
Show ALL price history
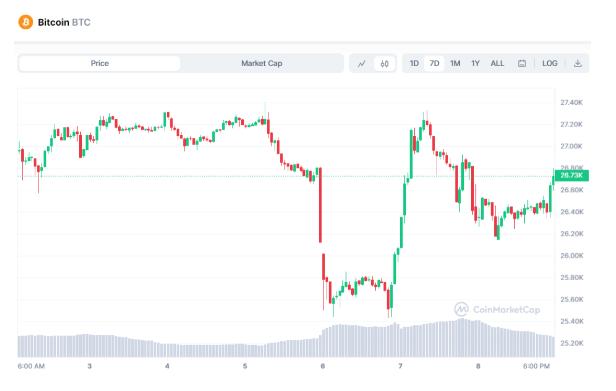497,64
